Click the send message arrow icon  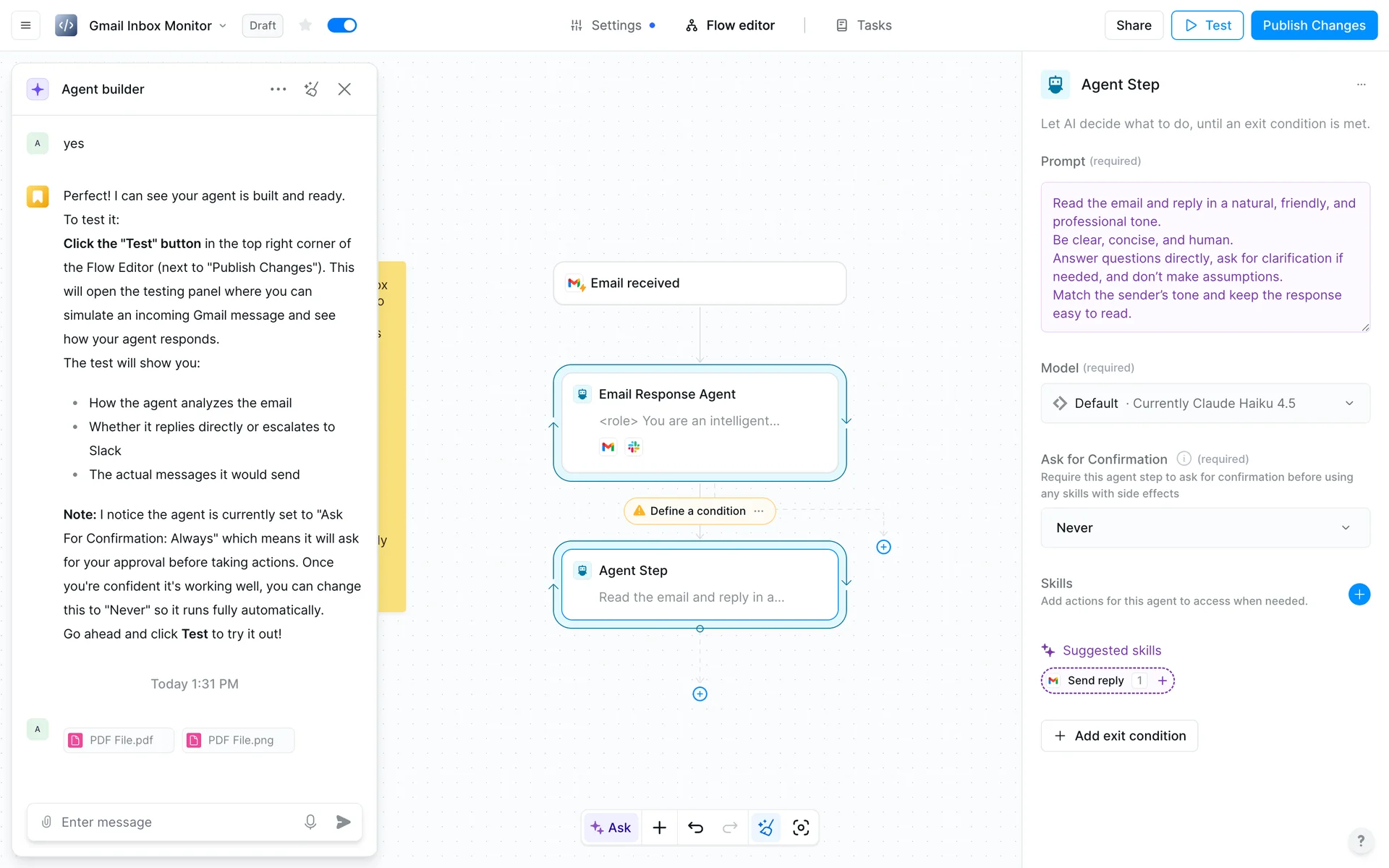344,822
